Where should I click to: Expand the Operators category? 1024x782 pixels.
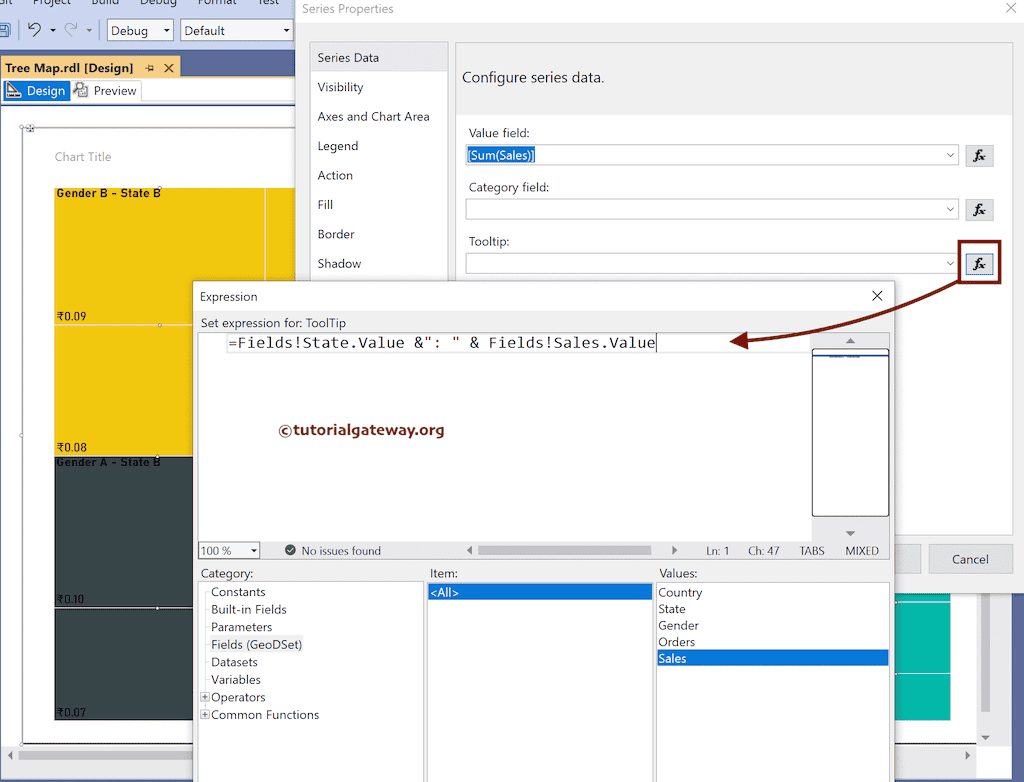pyautogui.click(x=205, y=697)
